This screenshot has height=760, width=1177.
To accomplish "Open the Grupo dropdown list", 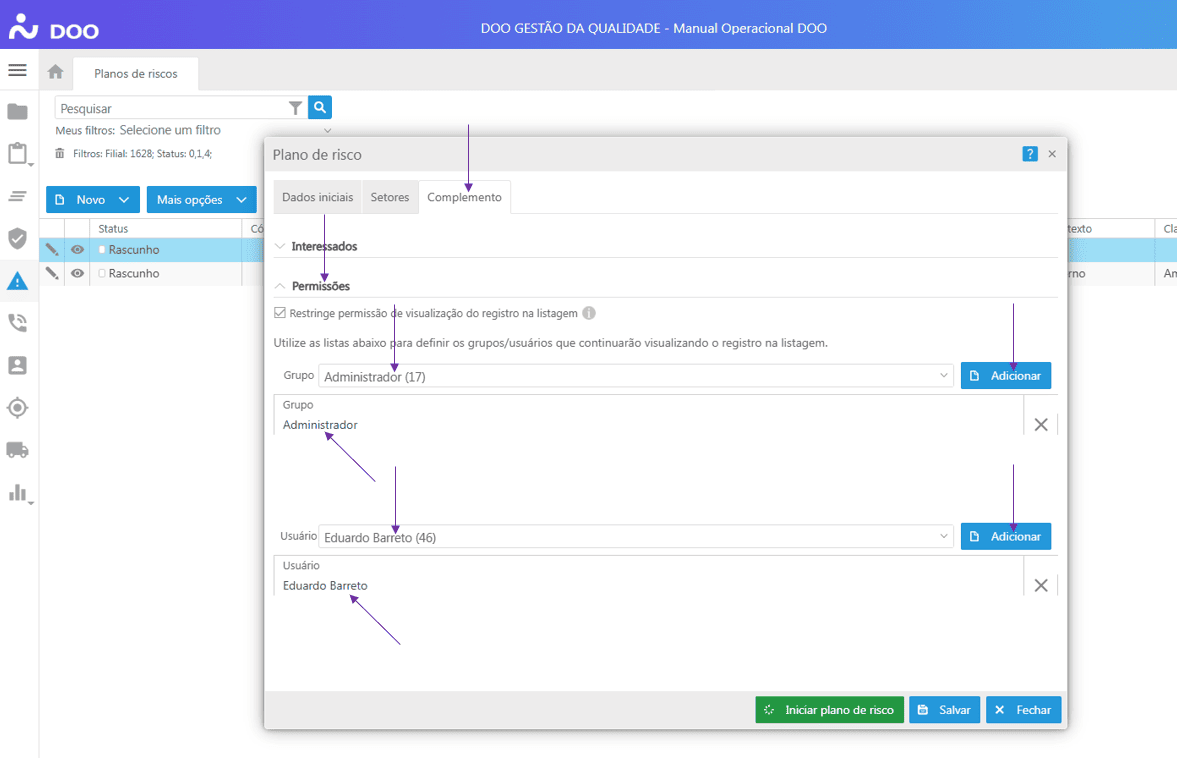I will [x=635, y=376].
